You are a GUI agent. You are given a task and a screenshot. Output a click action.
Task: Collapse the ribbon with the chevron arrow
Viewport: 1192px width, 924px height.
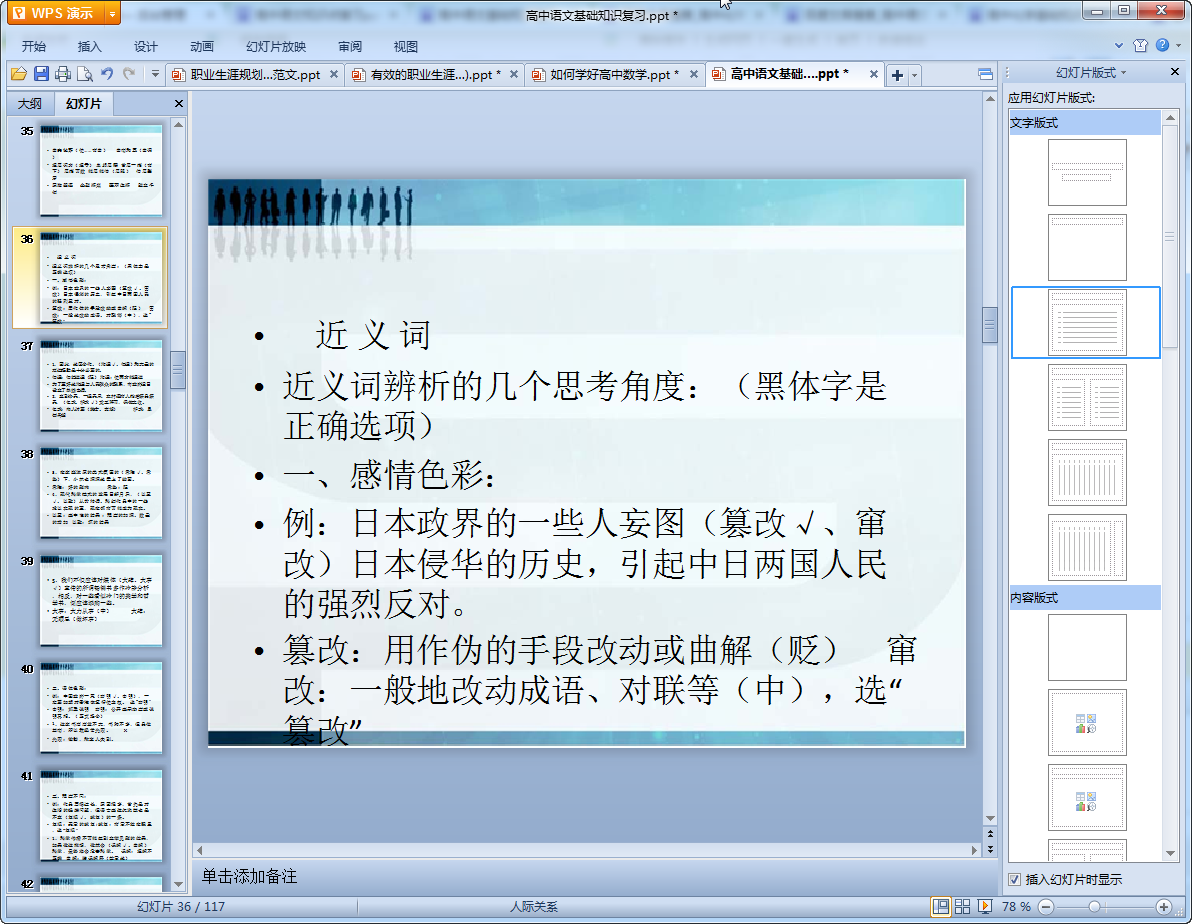1118,46
